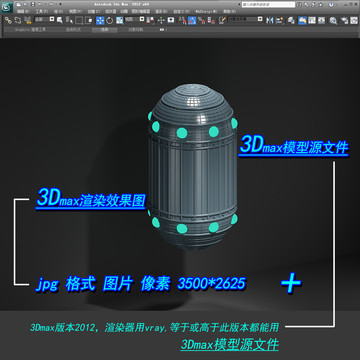Click the Mirror tool icon

tap(270, 20)
